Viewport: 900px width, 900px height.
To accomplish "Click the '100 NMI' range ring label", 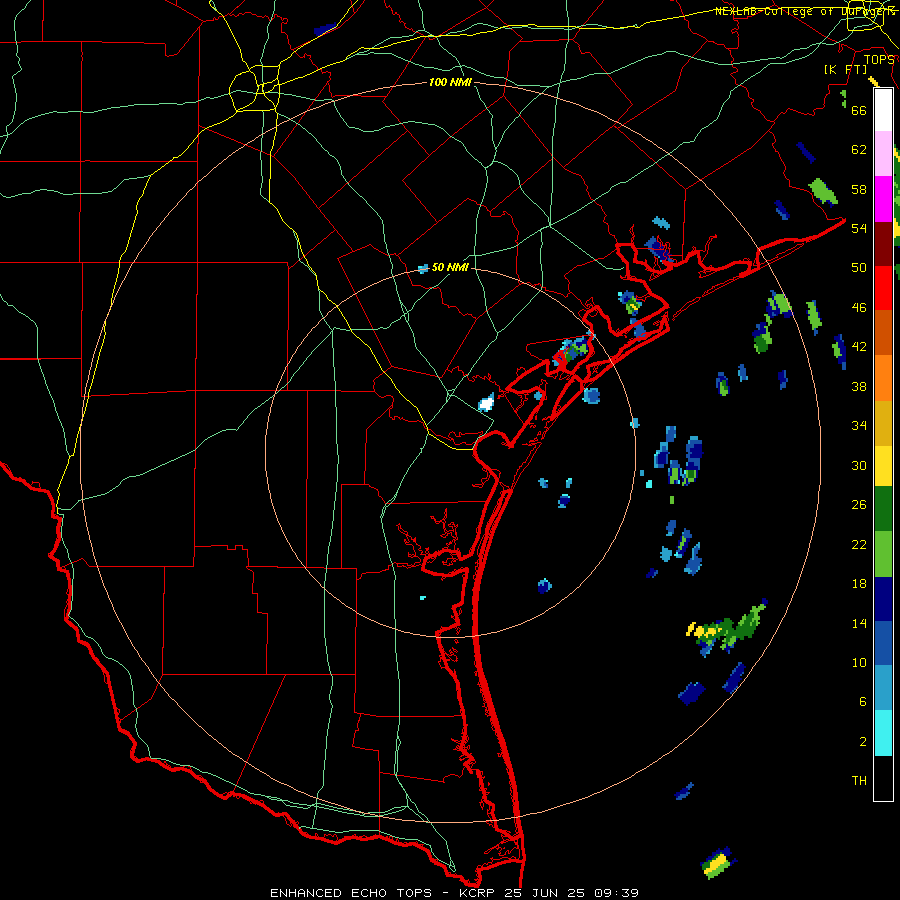I will click(x=450, y=82).
